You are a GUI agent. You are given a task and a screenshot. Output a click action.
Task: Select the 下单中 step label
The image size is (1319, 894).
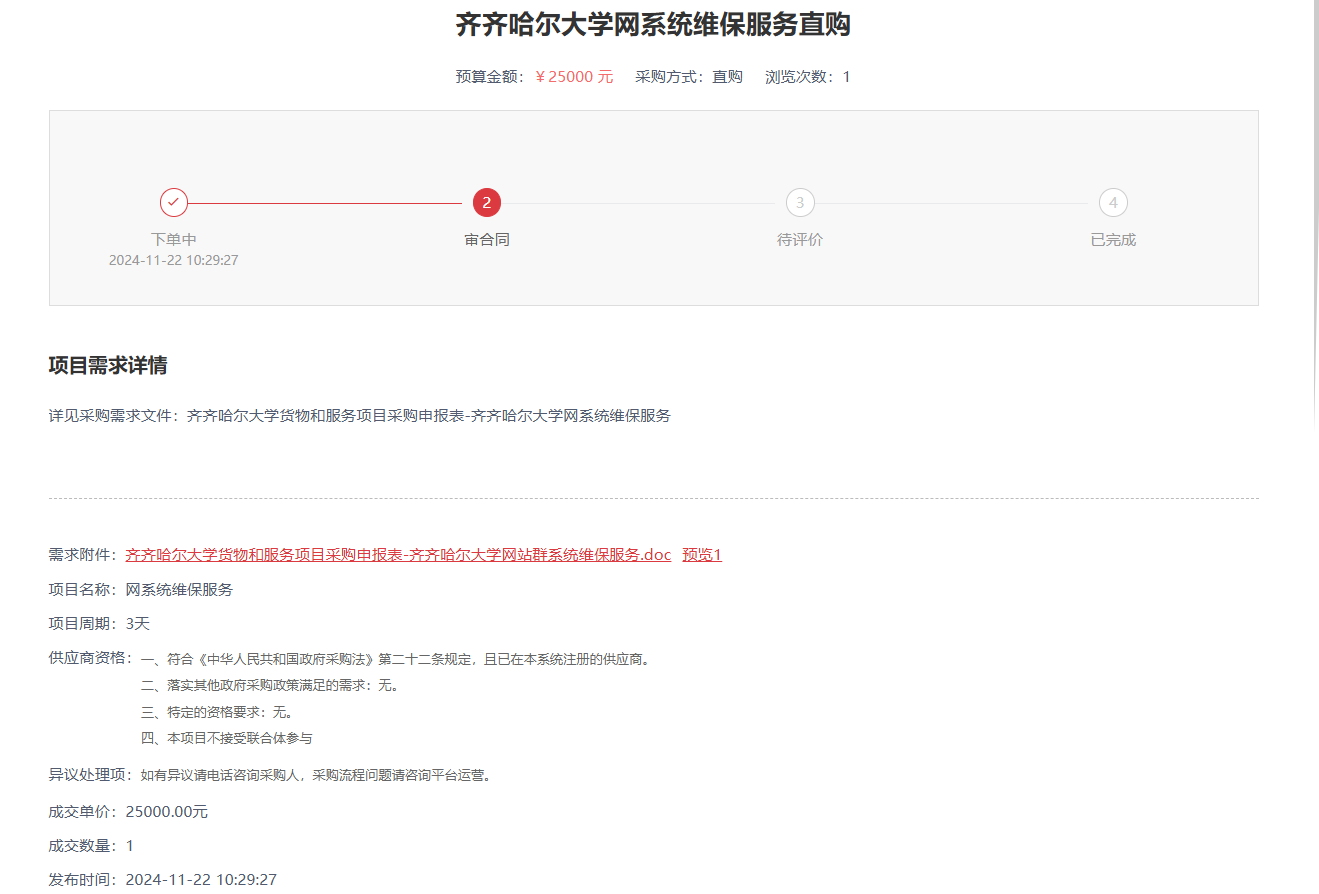click(174, 240)
